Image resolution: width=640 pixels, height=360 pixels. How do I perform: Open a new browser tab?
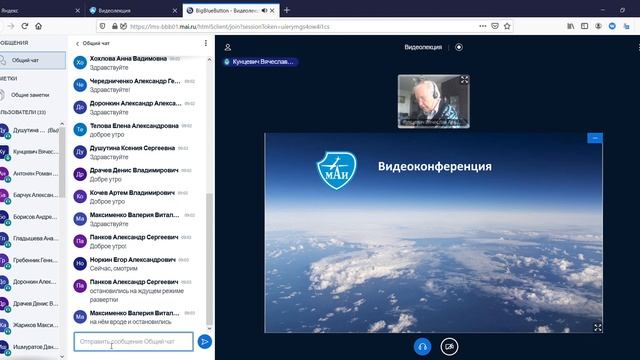[287, 10]
